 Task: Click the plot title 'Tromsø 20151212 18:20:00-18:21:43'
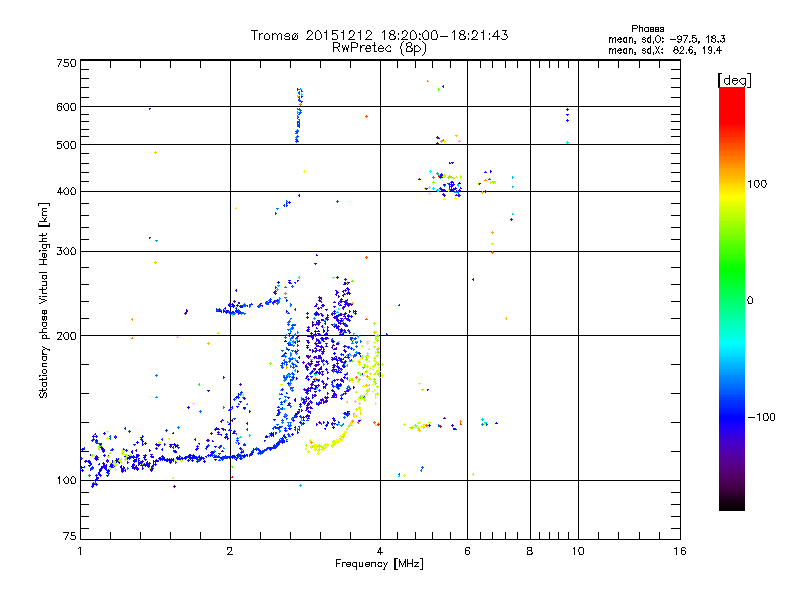[379, 35]
